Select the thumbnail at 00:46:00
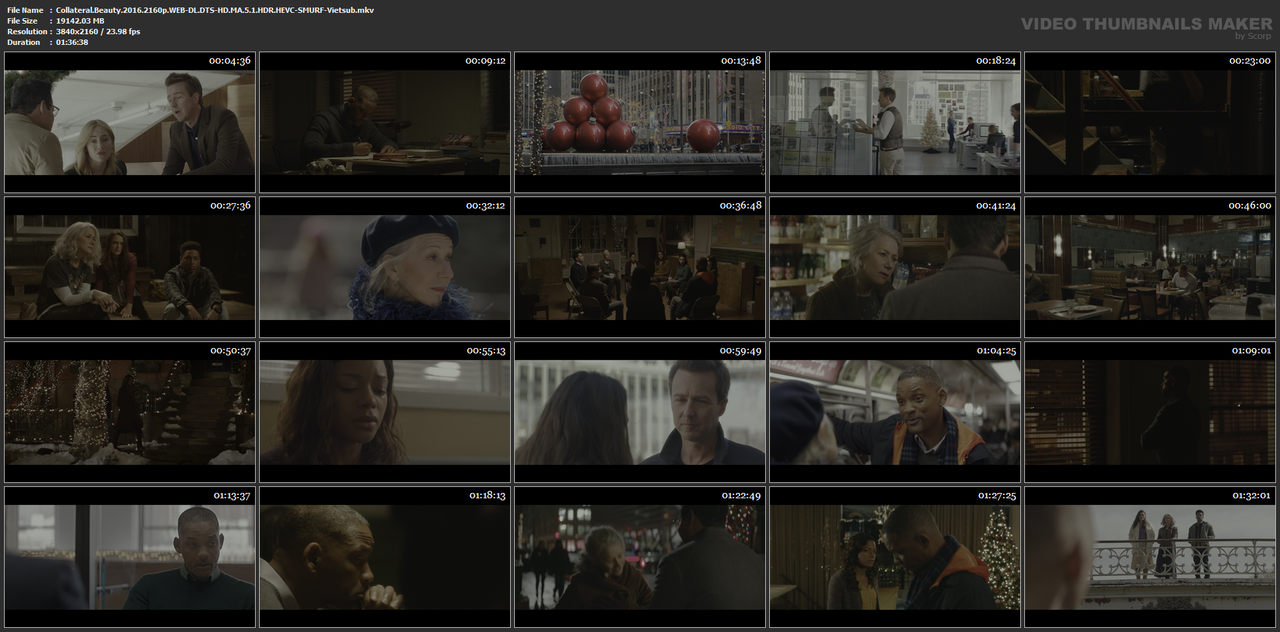 point(1151,267)
